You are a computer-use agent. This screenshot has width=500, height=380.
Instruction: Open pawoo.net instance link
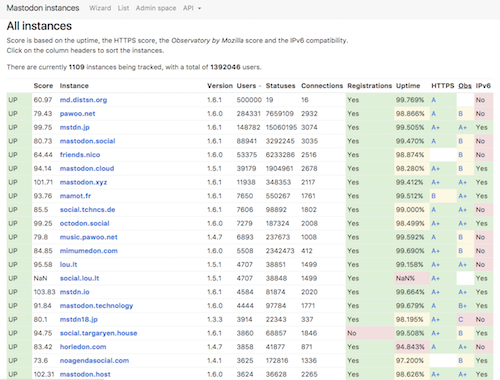pos(77,114)
